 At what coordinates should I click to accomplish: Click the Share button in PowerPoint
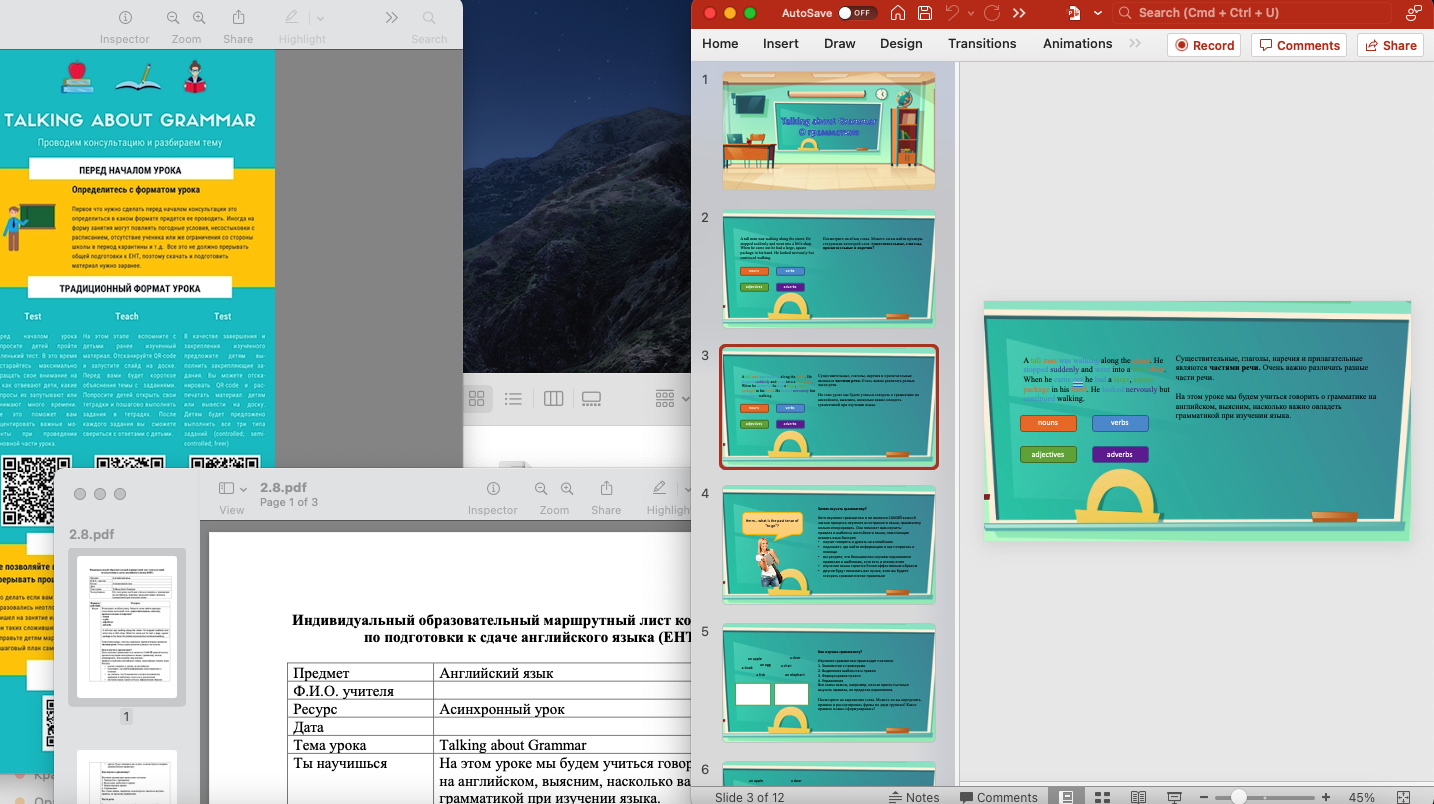(1389, 45)
